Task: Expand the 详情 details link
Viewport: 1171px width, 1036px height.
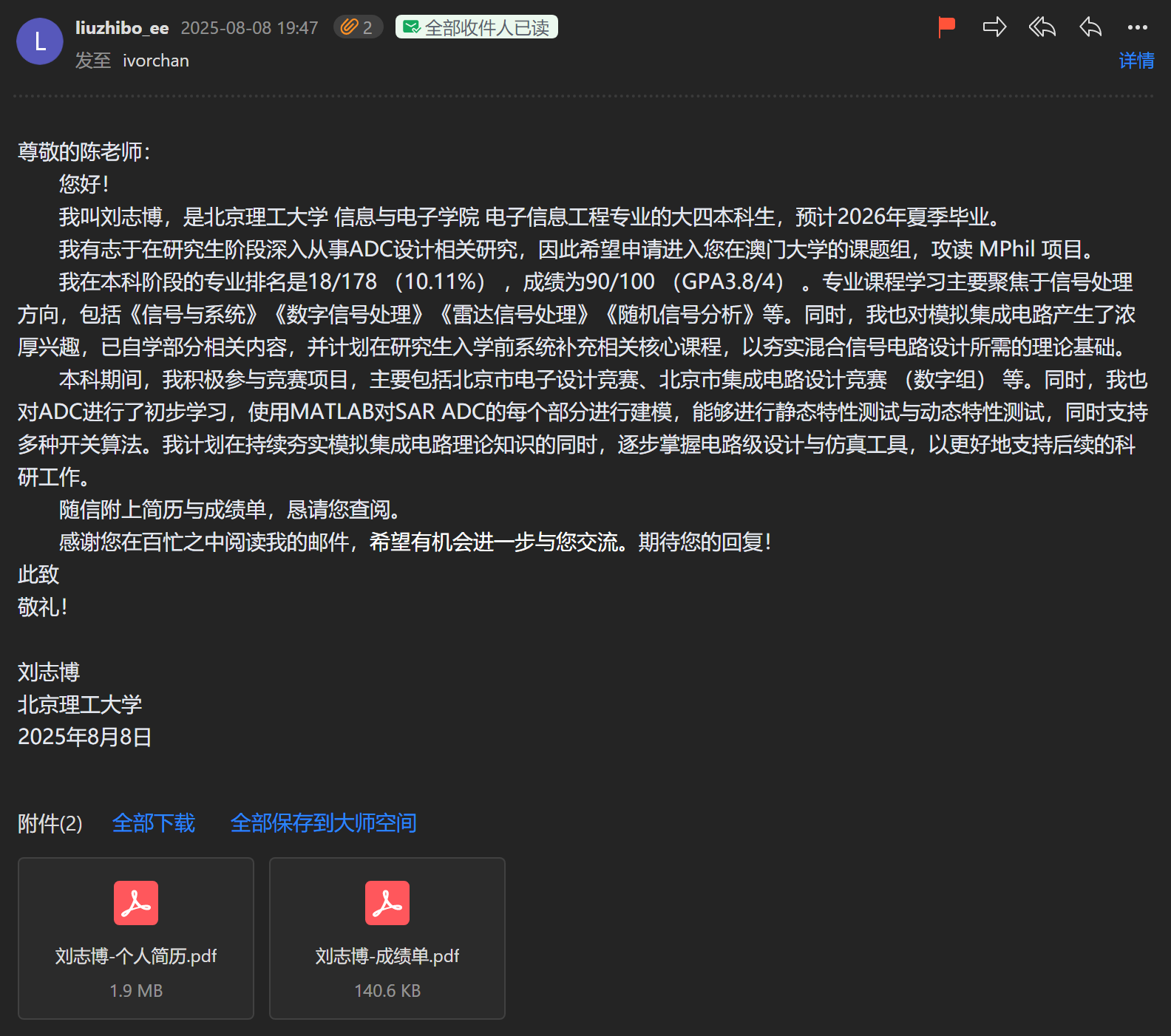Action: click(x=1136, y=61)
